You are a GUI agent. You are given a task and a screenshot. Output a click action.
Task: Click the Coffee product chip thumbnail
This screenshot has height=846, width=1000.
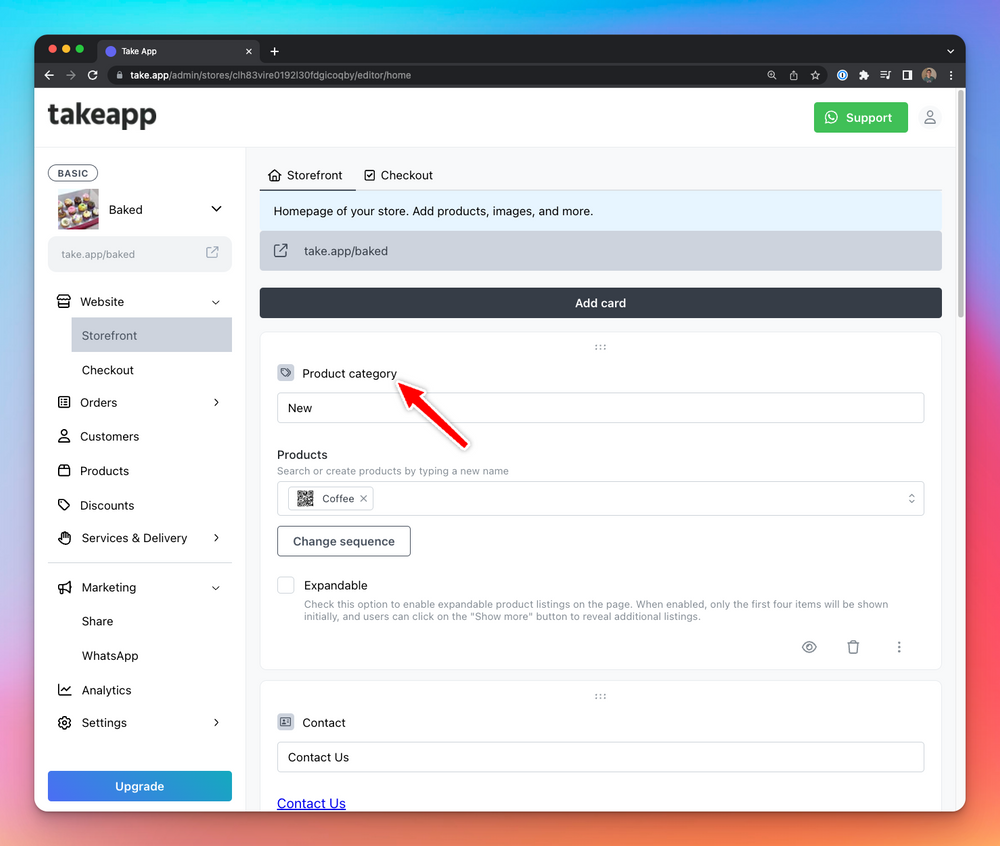click(305, 499)
